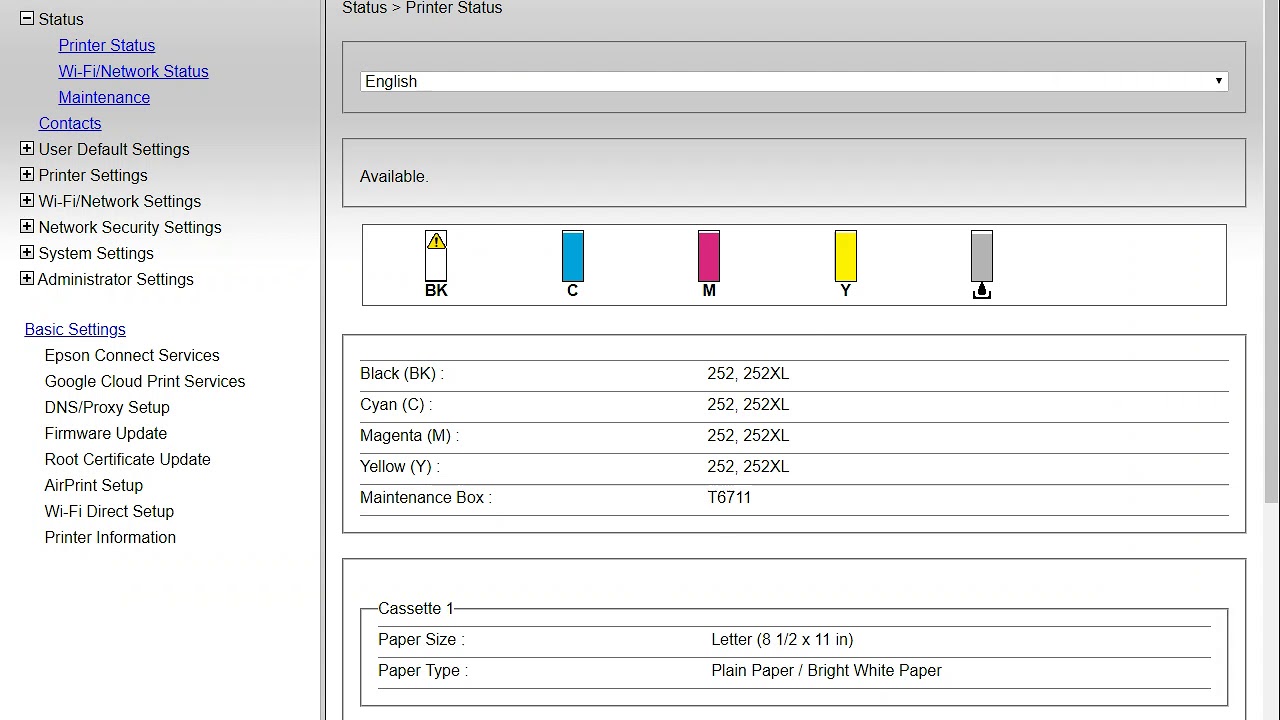Click the Yellow ink level indicator

845,256
